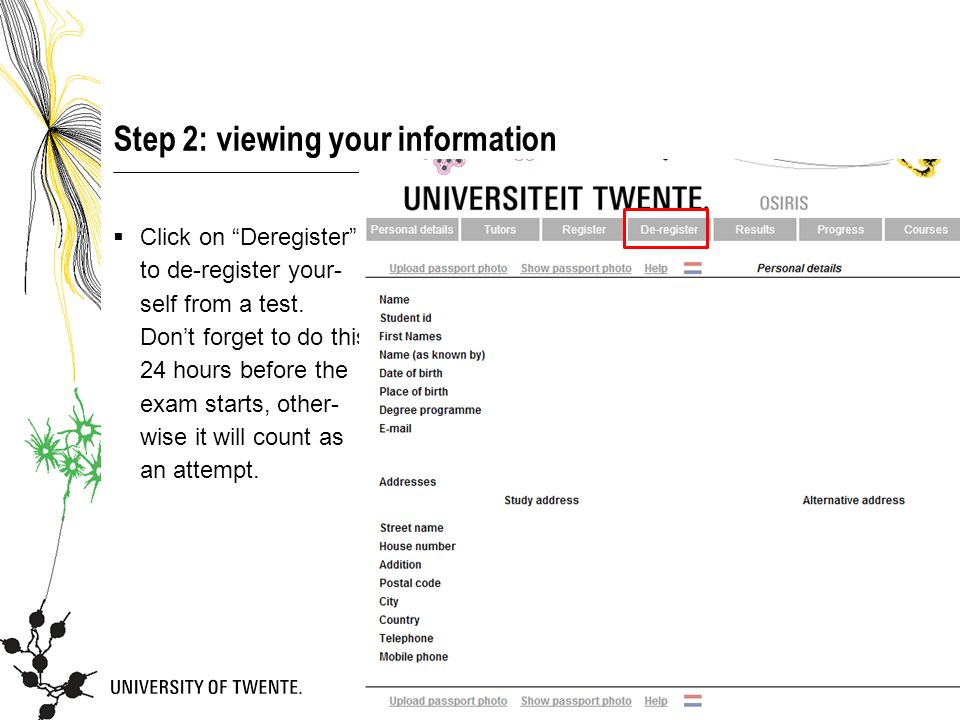View the Results tab
960x720 pixels.
point(755,230)
